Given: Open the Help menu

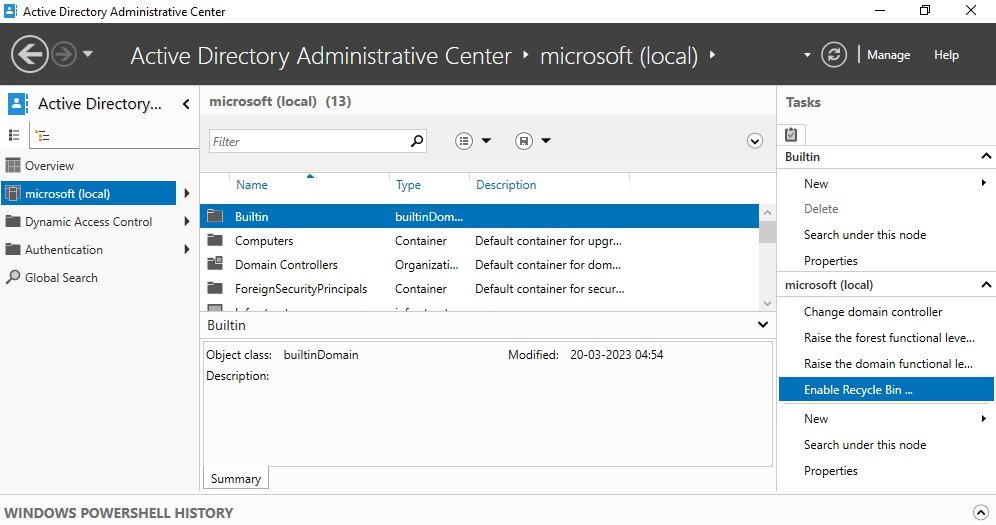Looking at the screenshot, I should pos(946,55).
